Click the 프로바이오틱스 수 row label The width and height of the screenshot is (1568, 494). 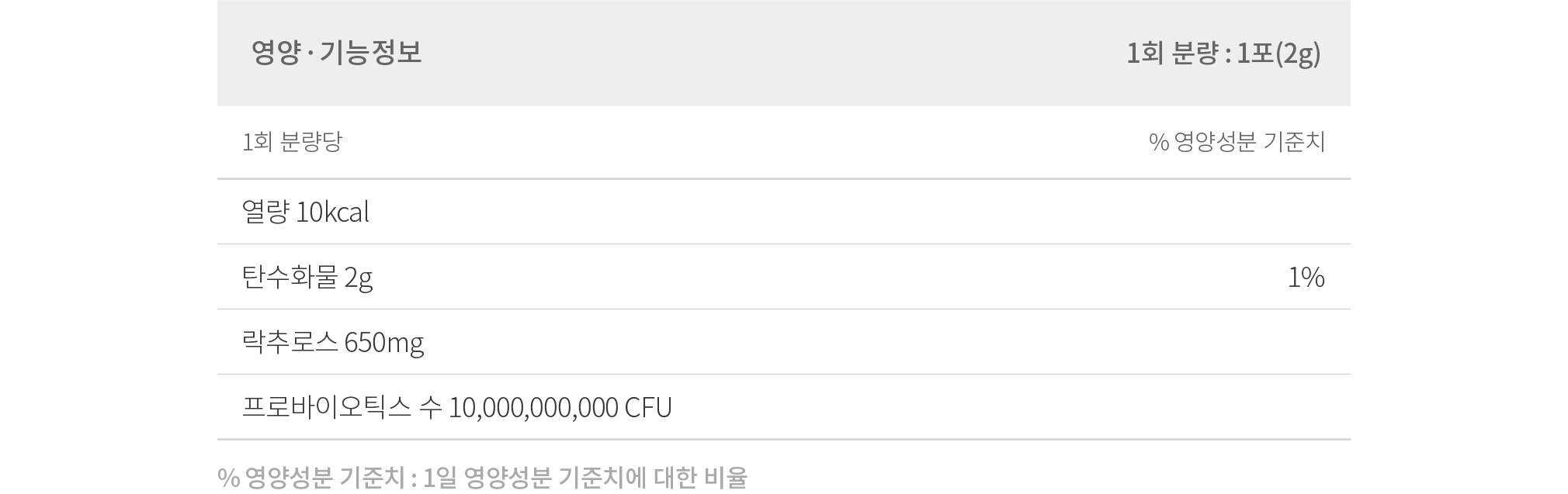coord(342,407)
